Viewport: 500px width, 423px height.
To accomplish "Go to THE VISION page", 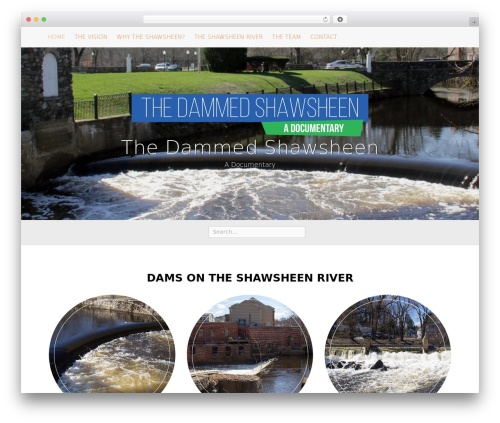I will click(91, 37).
